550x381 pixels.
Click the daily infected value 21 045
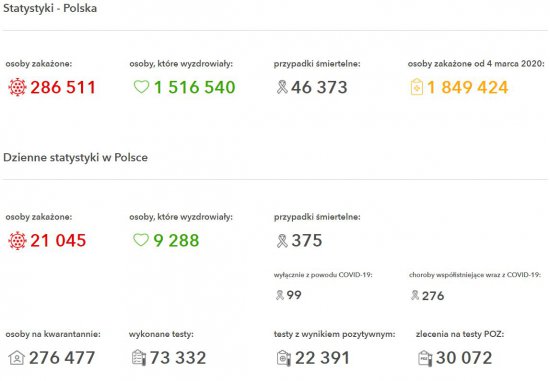click(x=58, y=241)
